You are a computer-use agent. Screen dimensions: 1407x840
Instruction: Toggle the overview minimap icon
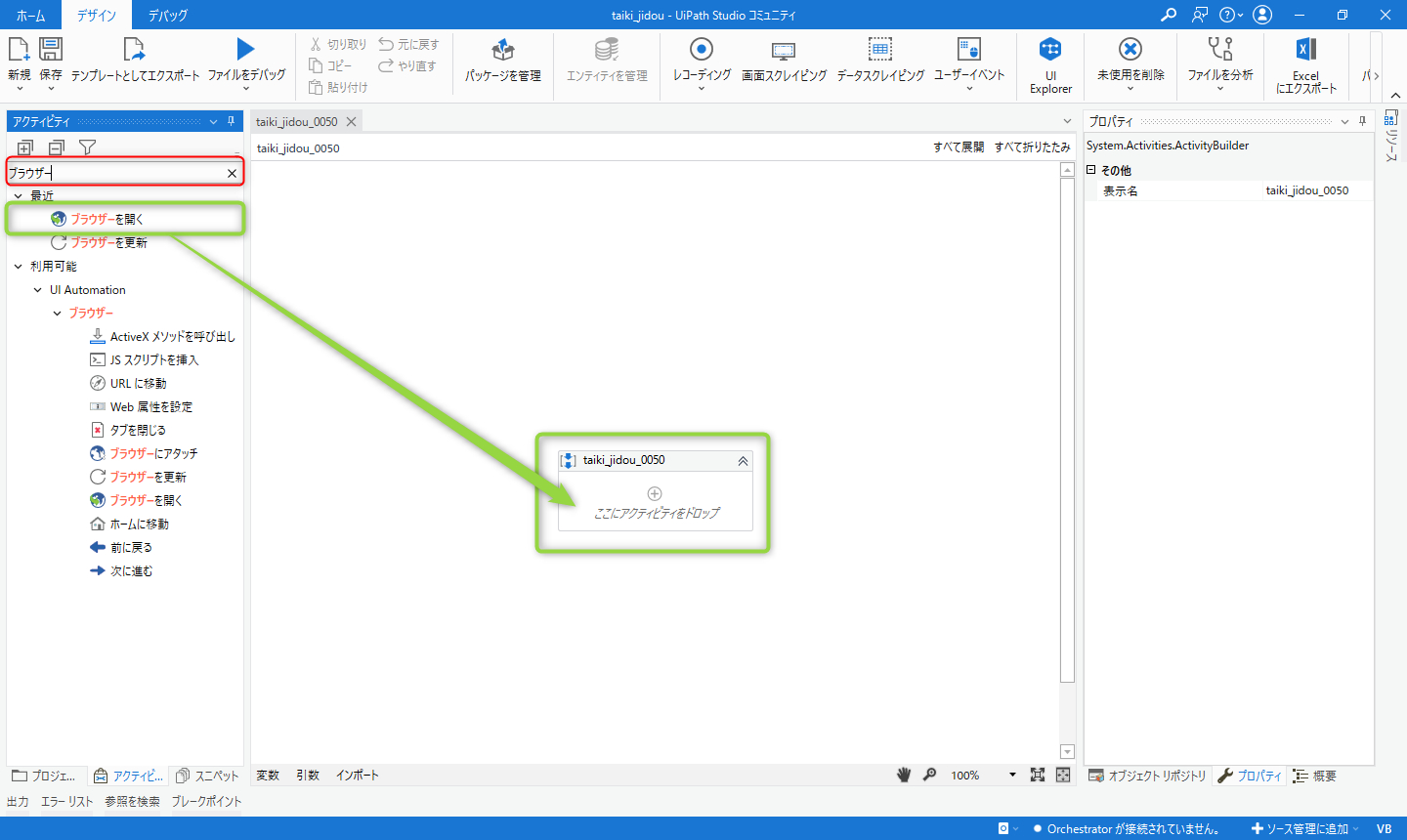pyautogui.click(x=1063, y=775)
